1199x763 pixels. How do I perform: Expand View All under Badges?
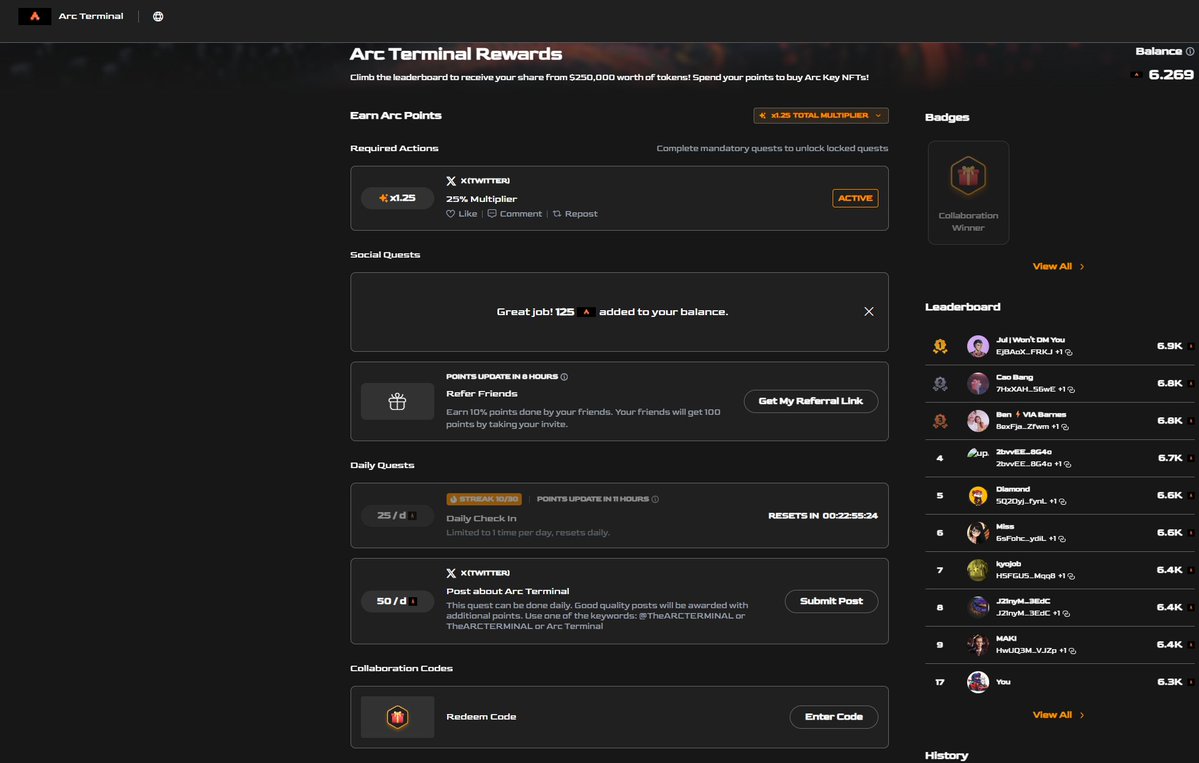(x=1059, y=266)
